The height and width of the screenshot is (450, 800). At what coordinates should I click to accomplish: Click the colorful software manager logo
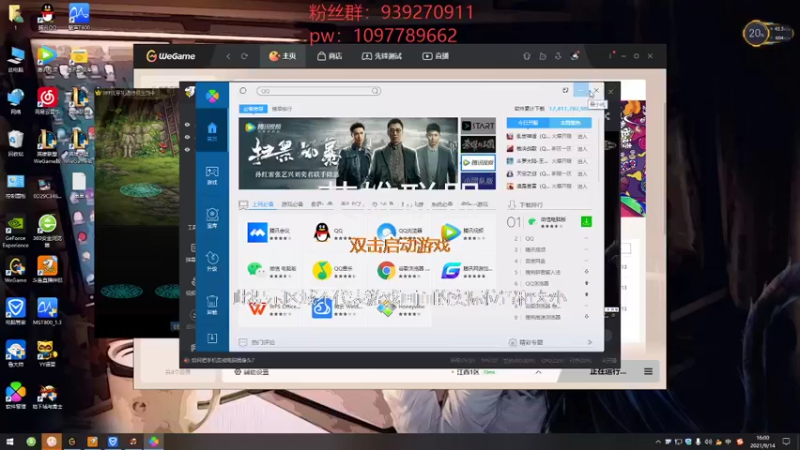click(x=212, y=95)
